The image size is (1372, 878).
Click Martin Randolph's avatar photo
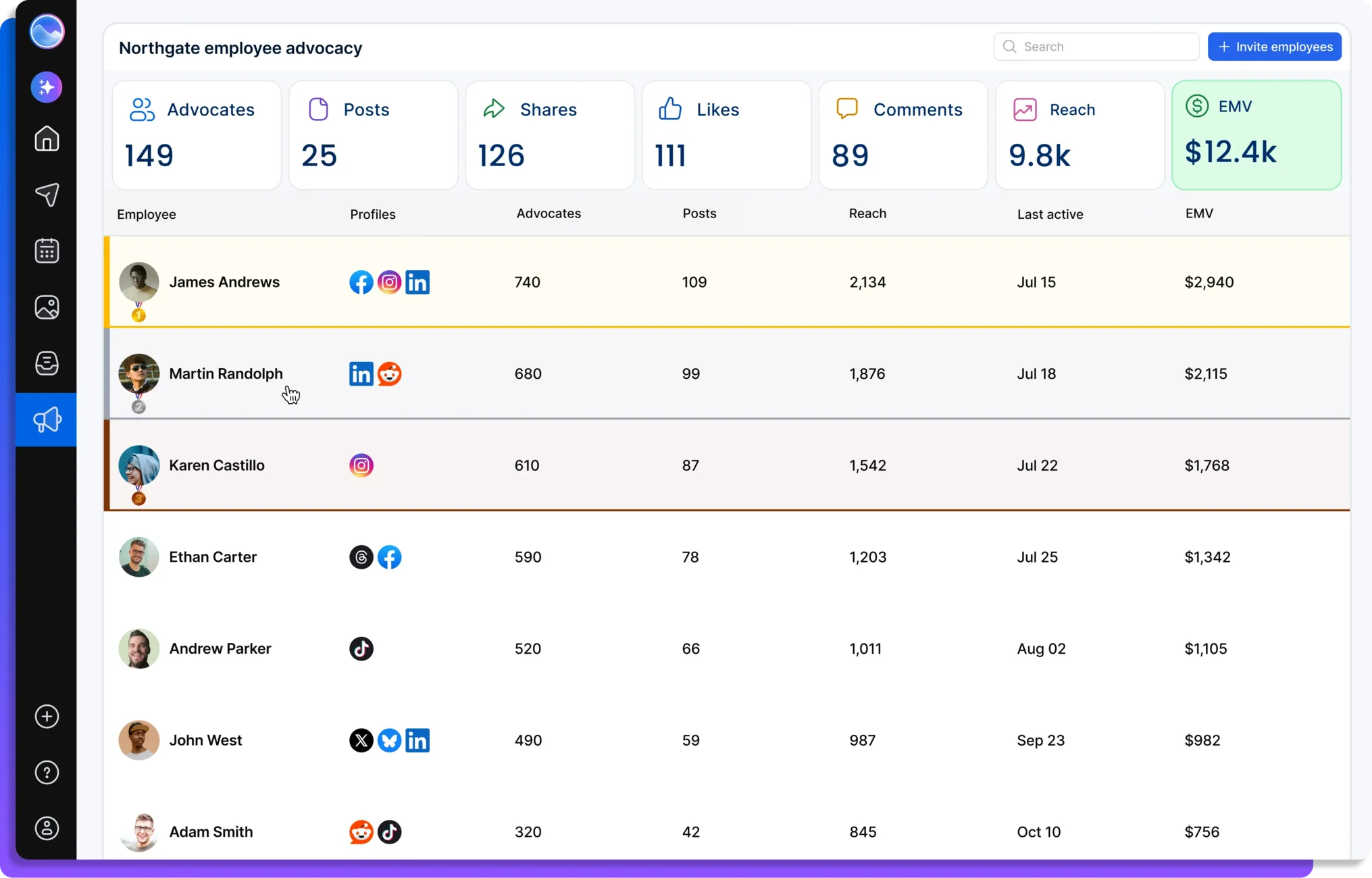139,373
